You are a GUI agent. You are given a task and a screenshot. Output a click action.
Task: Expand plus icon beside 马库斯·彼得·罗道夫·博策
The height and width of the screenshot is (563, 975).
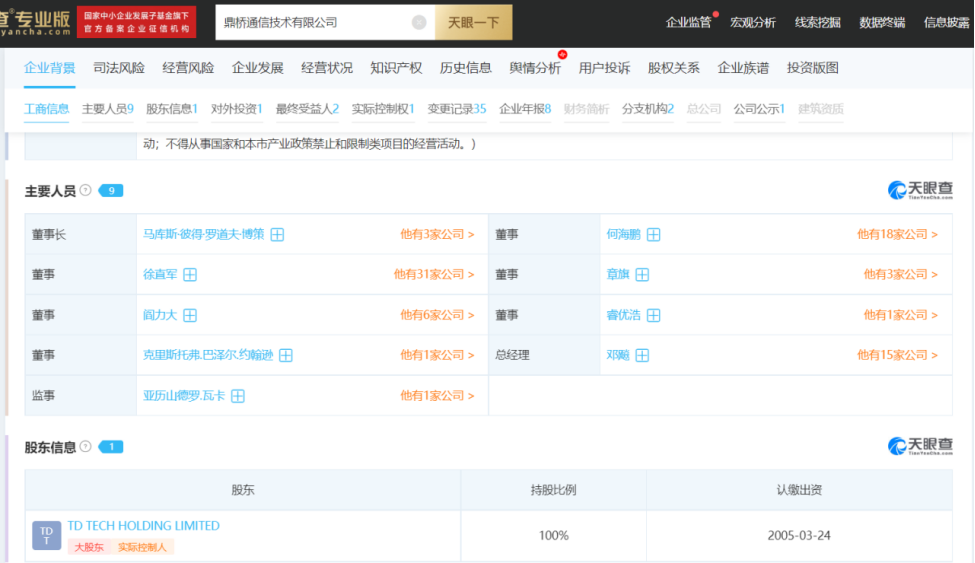coord(277,235)
